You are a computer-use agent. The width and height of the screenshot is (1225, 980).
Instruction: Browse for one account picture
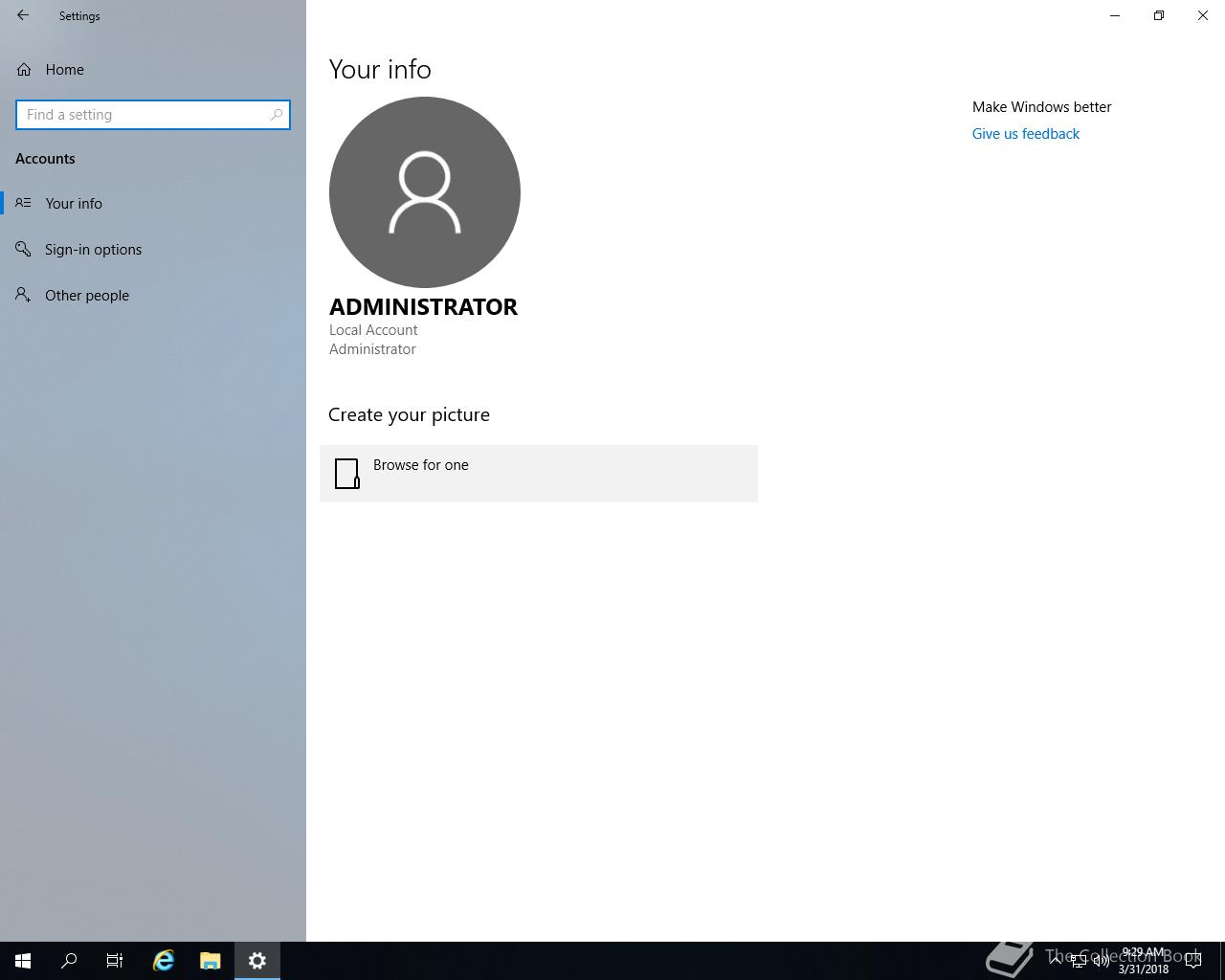(x=539, y=474)
